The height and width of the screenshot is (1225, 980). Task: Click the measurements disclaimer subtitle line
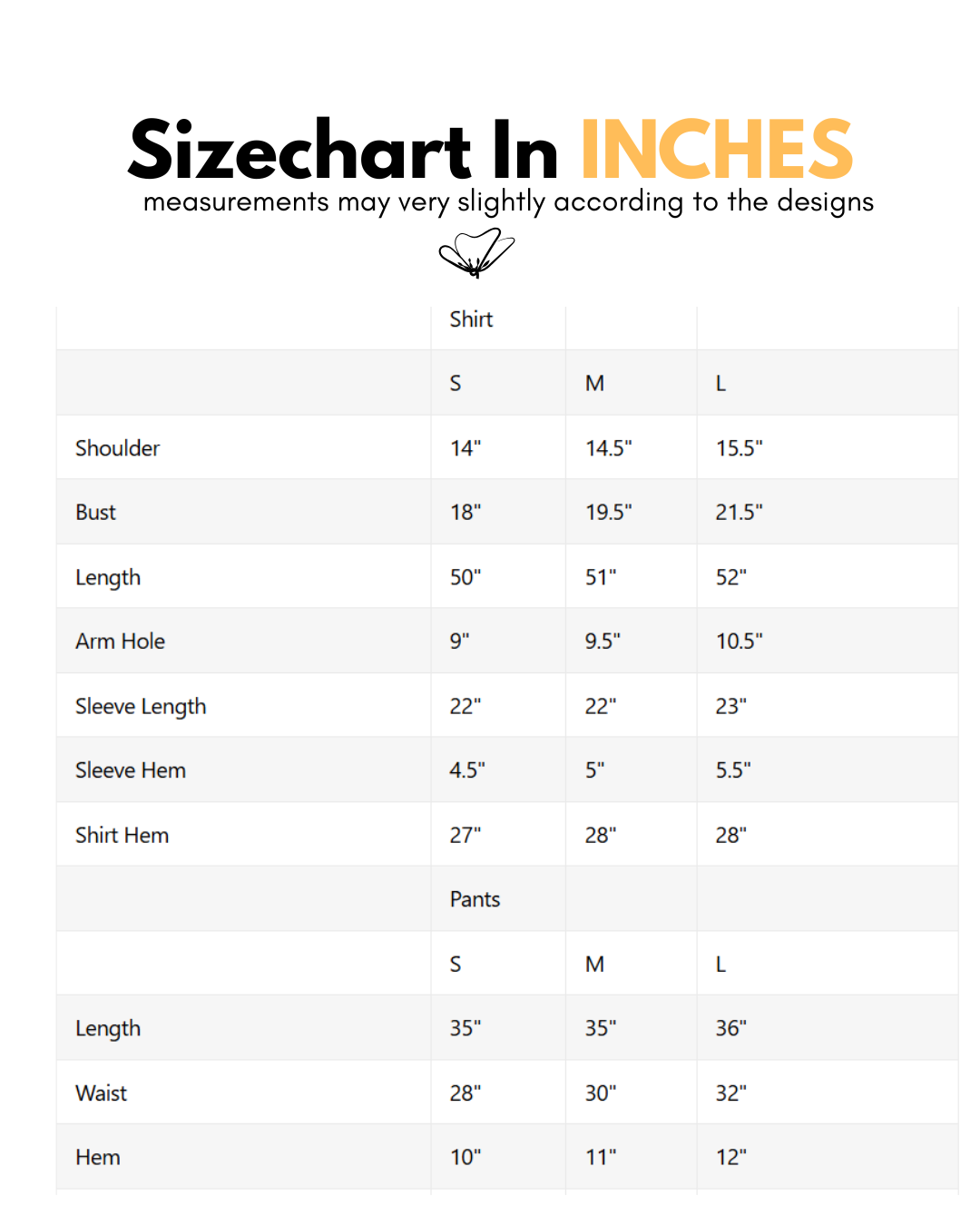pos(508,201)
